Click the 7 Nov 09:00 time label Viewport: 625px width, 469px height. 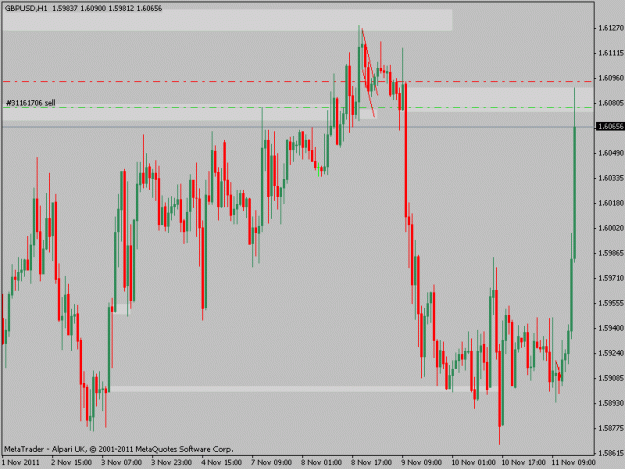271,463
